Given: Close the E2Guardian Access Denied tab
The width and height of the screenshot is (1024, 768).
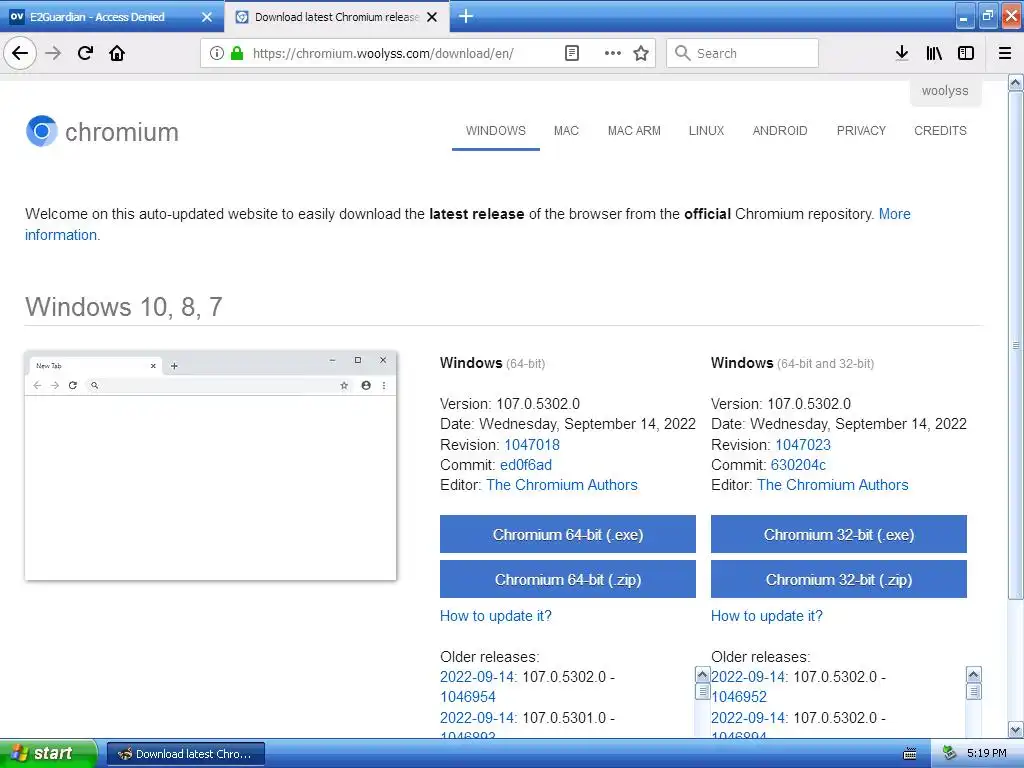Looking at the screenshot, I should click(x=207, y=17).
